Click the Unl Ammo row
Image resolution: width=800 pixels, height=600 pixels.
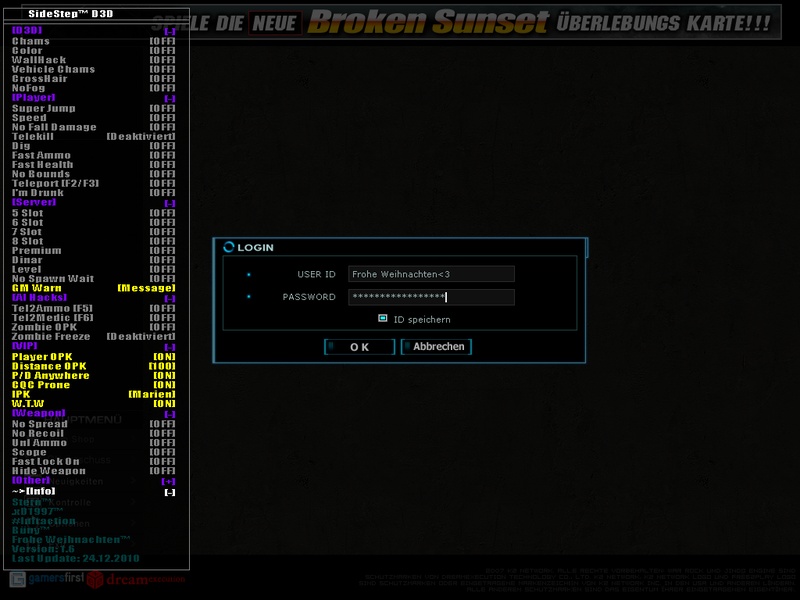[x=93, y=442]
